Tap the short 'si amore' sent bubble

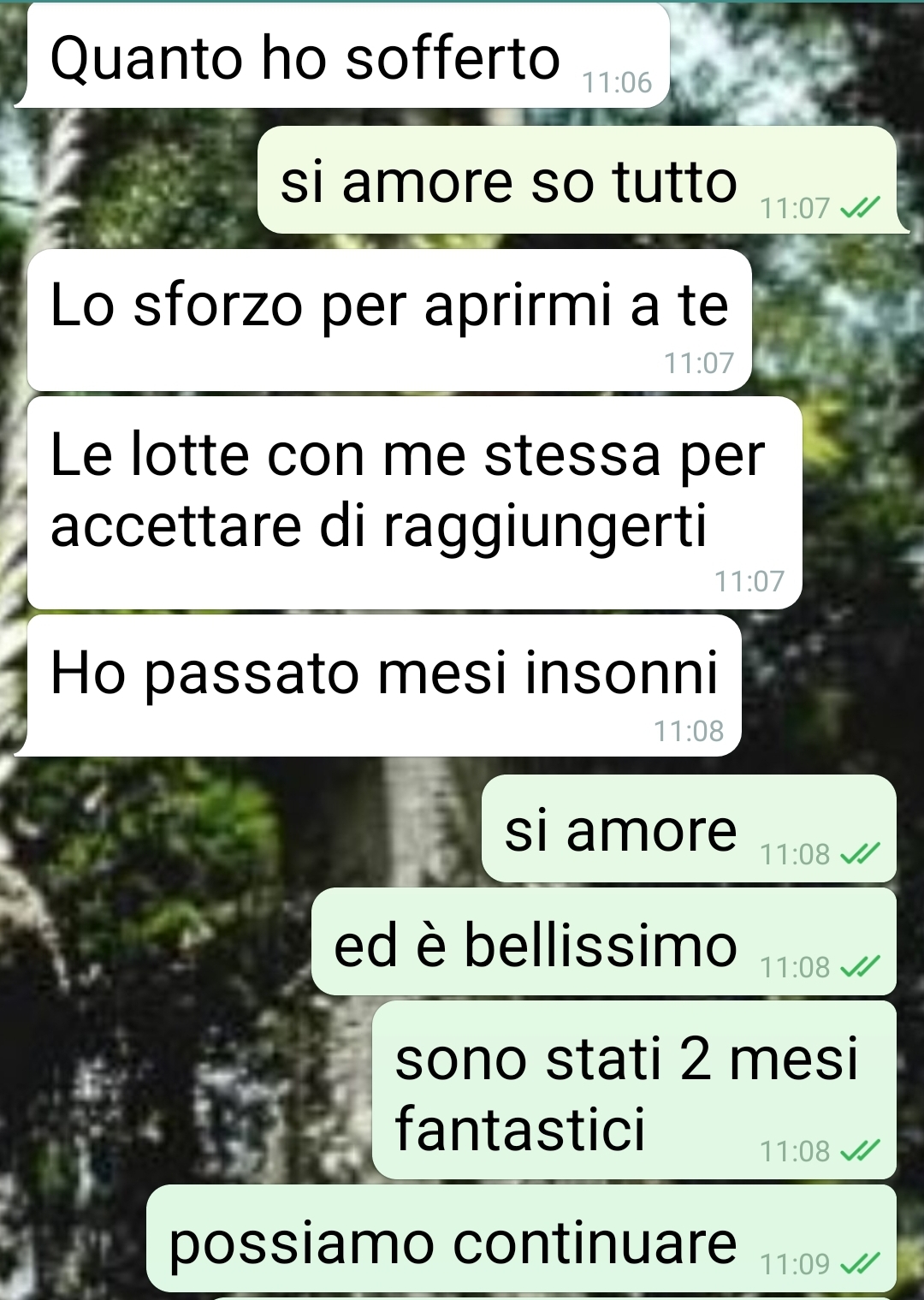[x=689, y=828]
